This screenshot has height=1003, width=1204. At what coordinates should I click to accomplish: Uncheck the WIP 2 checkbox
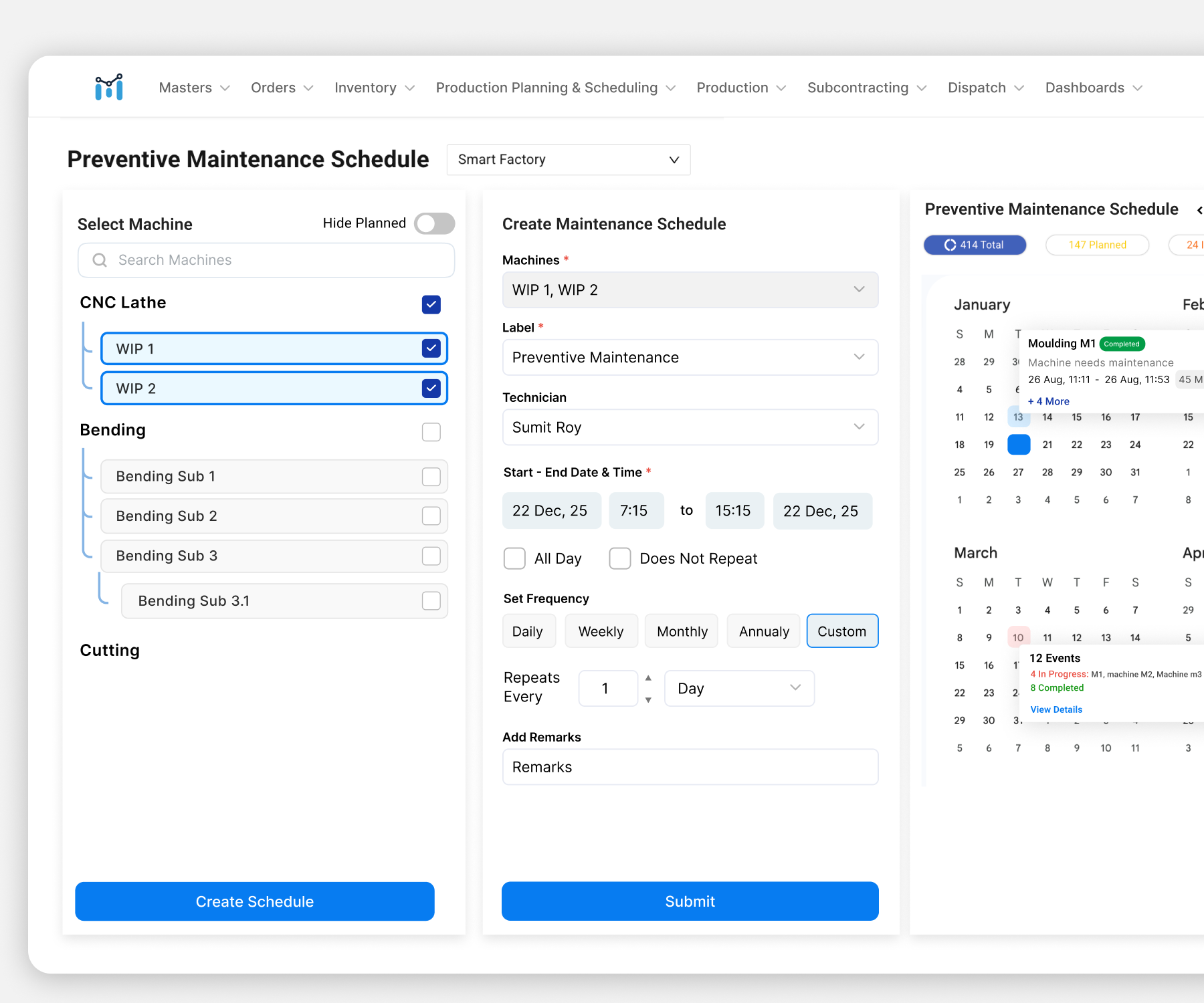point(431,388)
